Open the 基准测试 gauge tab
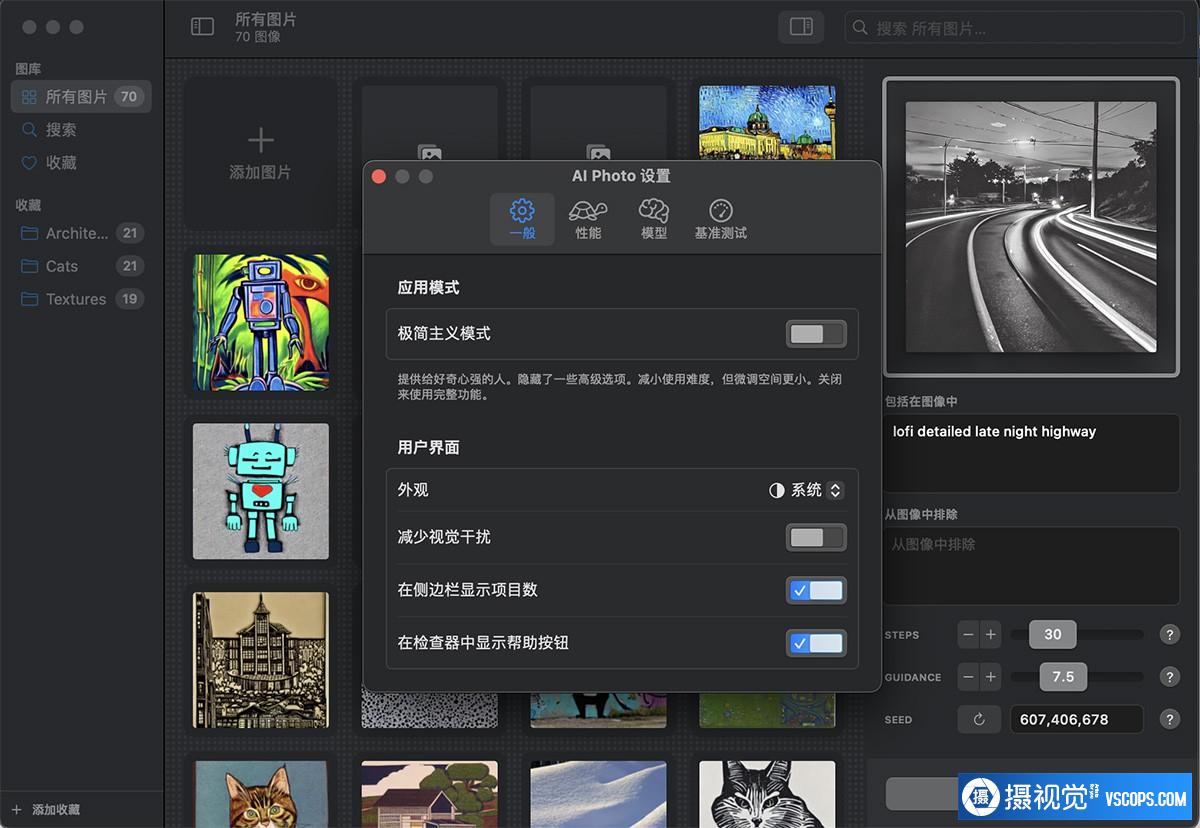The image size is (1200, 828). 720,220
